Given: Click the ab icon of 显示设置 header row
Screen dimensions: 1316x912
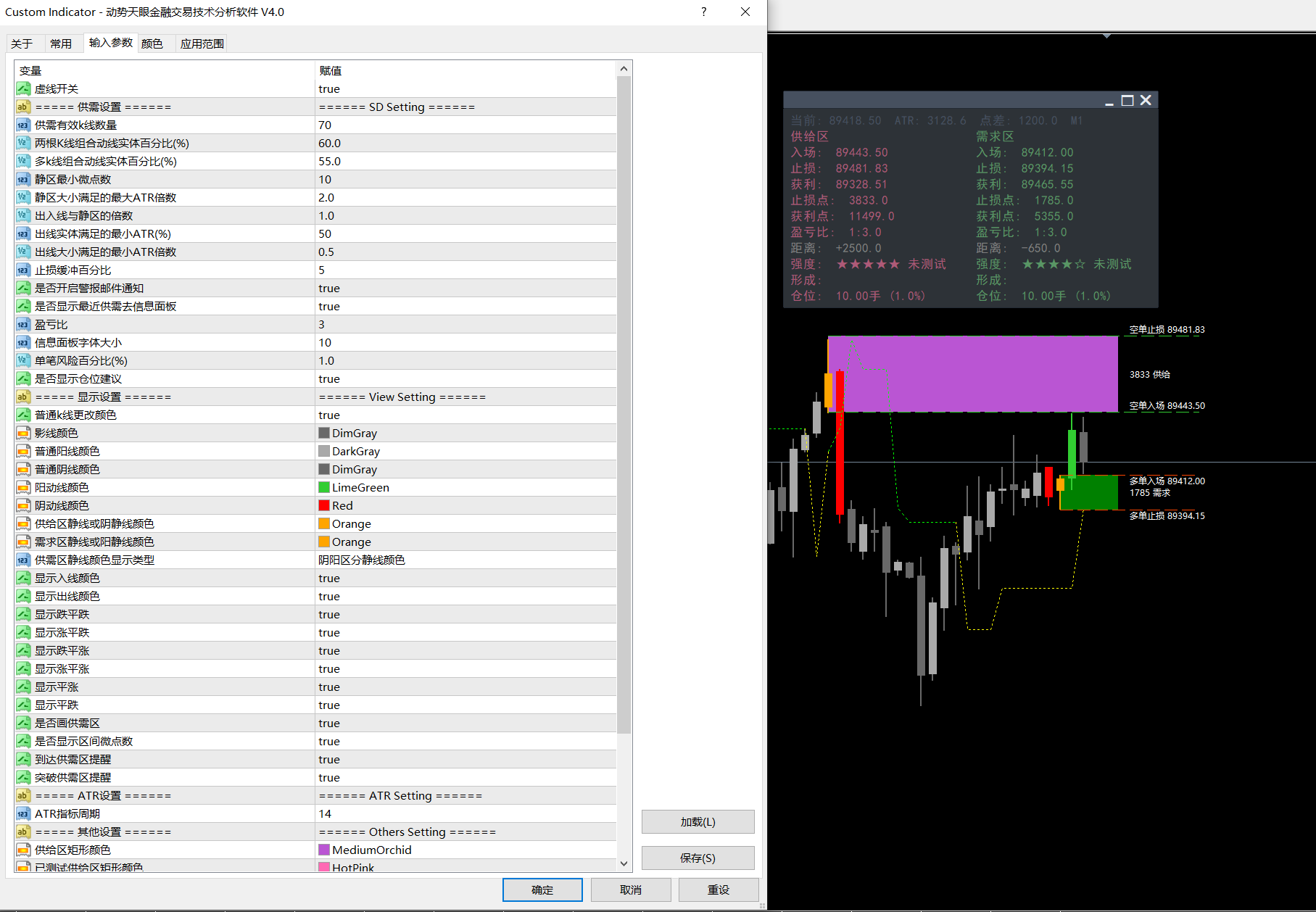Looking at the screenshot, I should 23,397.
